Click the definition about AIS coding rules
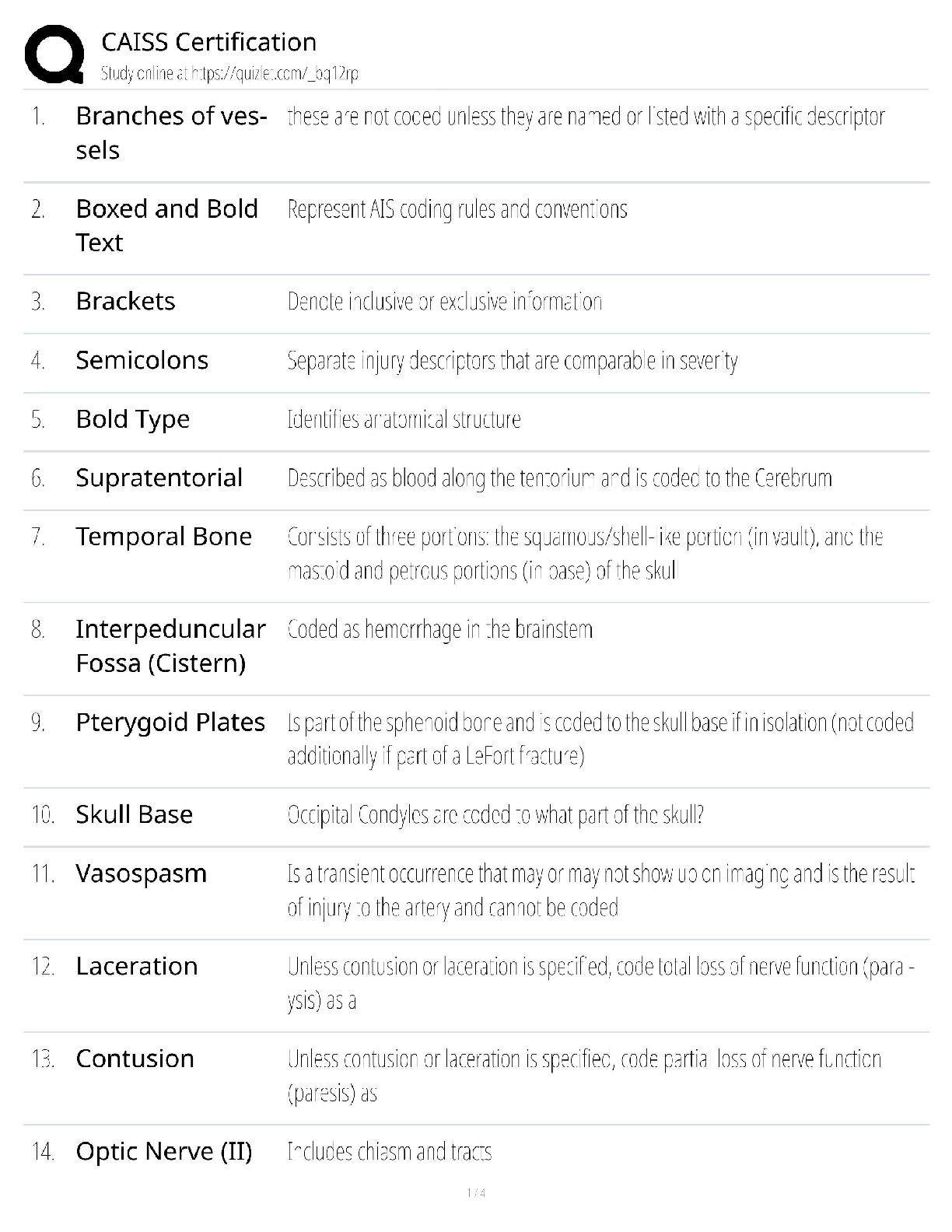The image size is (952, 1232). click(457, 209)
